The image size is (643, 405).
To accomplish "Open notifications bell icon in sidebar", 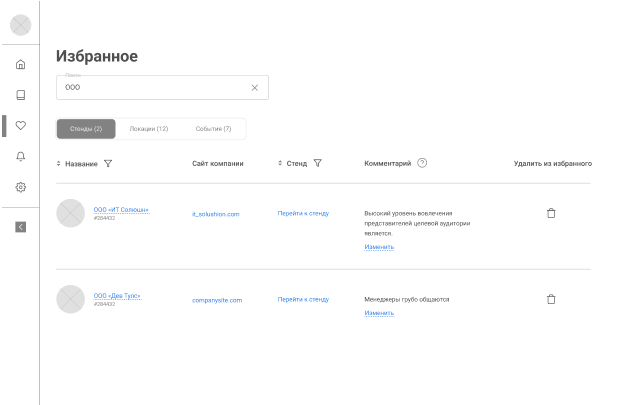I will coord(21,156).
